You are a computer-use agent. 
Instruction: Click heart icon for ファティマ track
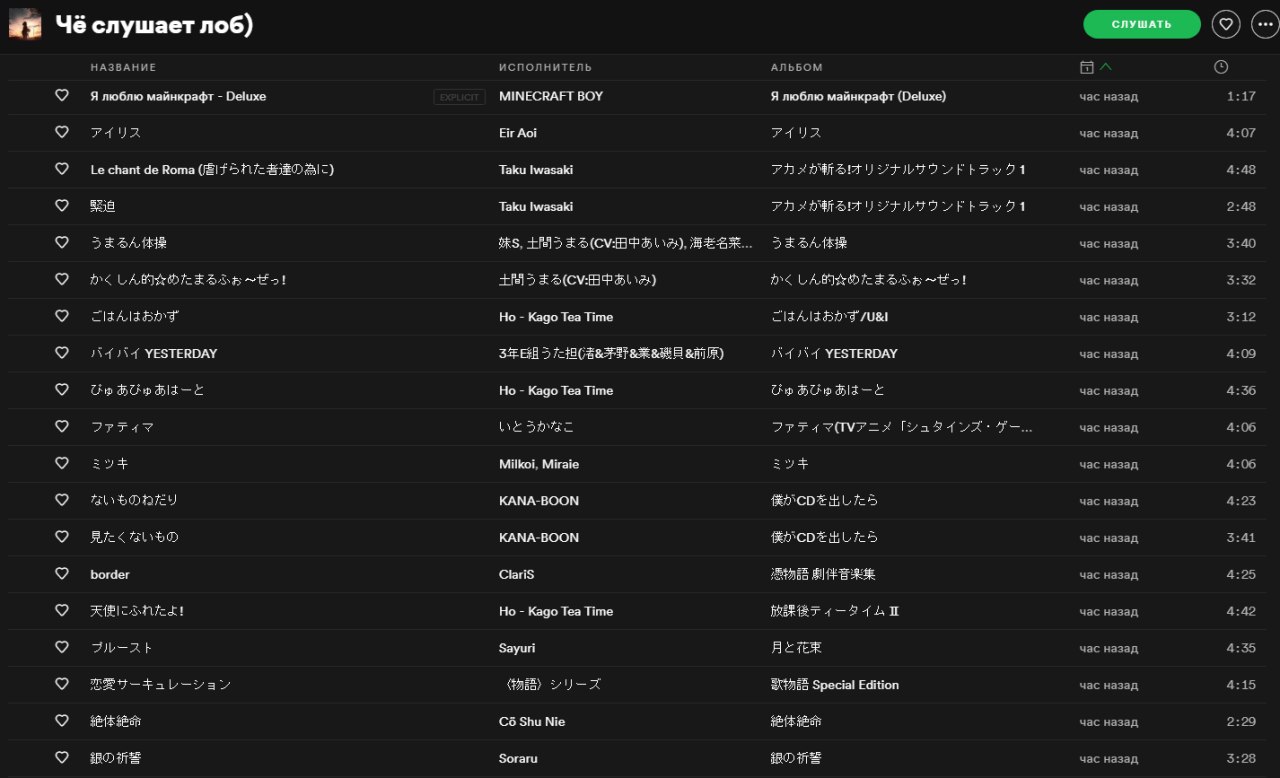[62, 427]
